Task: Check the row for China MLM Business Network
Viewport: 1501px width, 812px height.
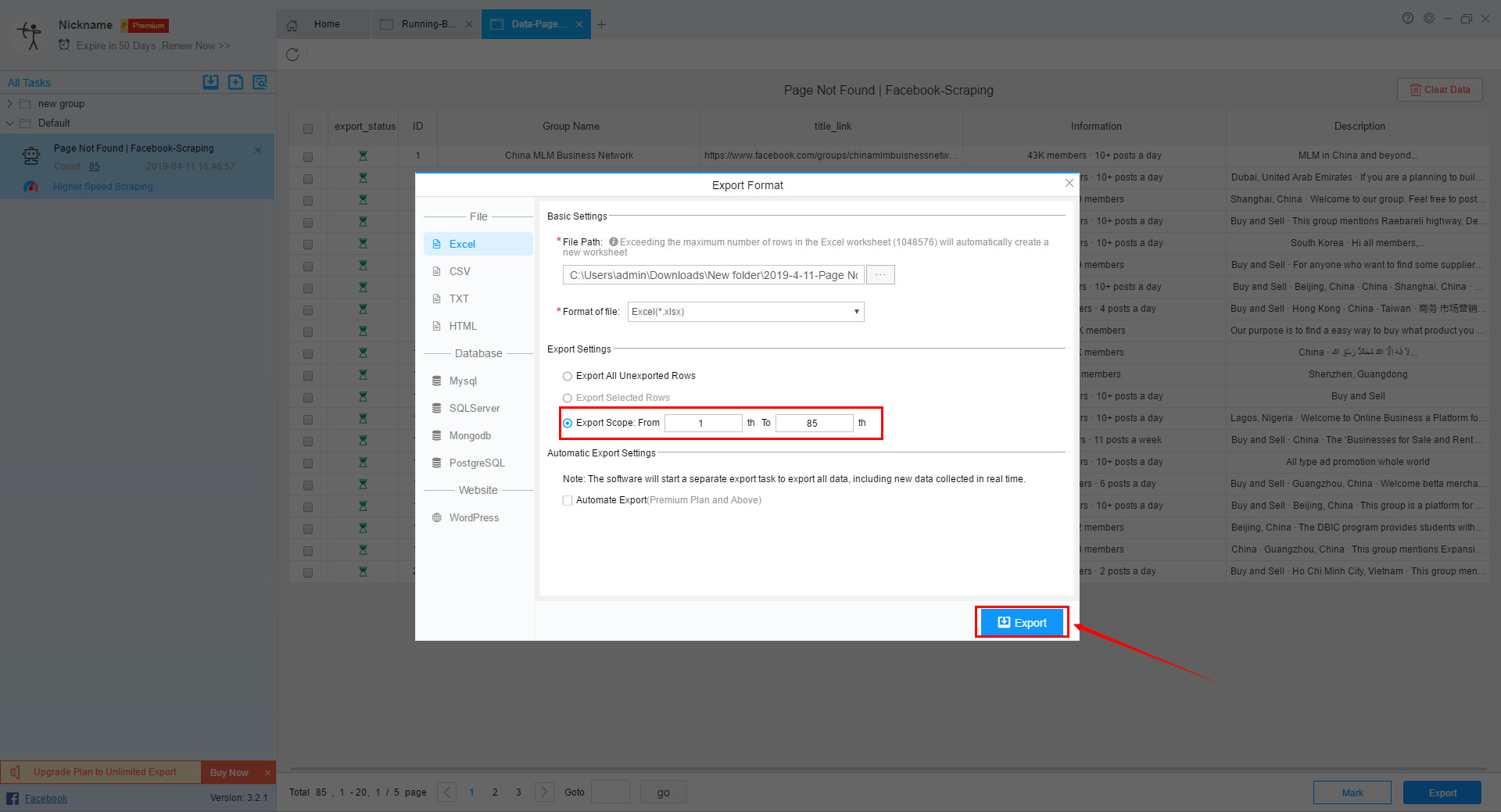Action: [308, 156]
